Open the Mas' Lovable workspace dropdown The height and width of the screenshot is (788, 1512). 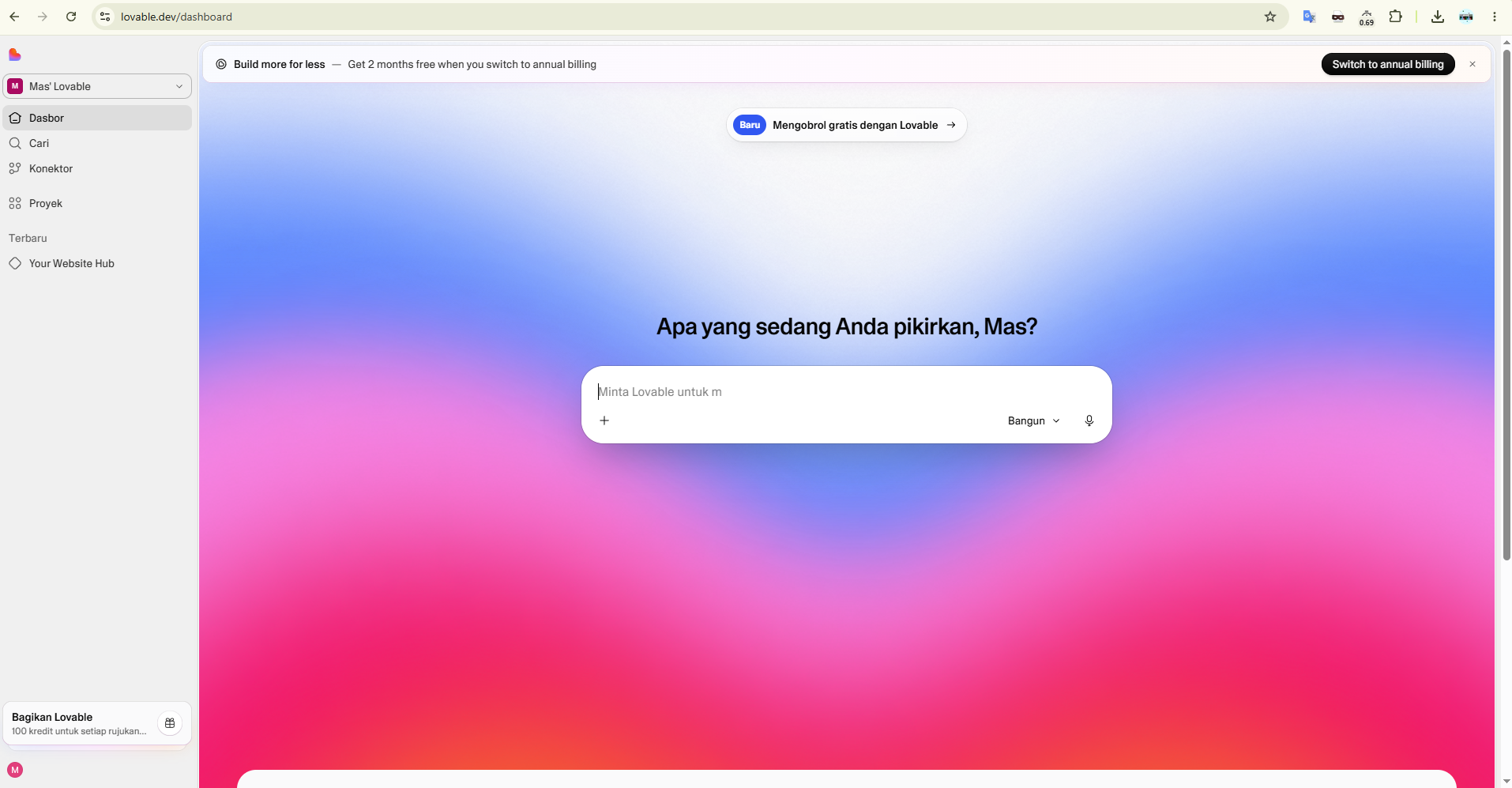coord(97,86)
